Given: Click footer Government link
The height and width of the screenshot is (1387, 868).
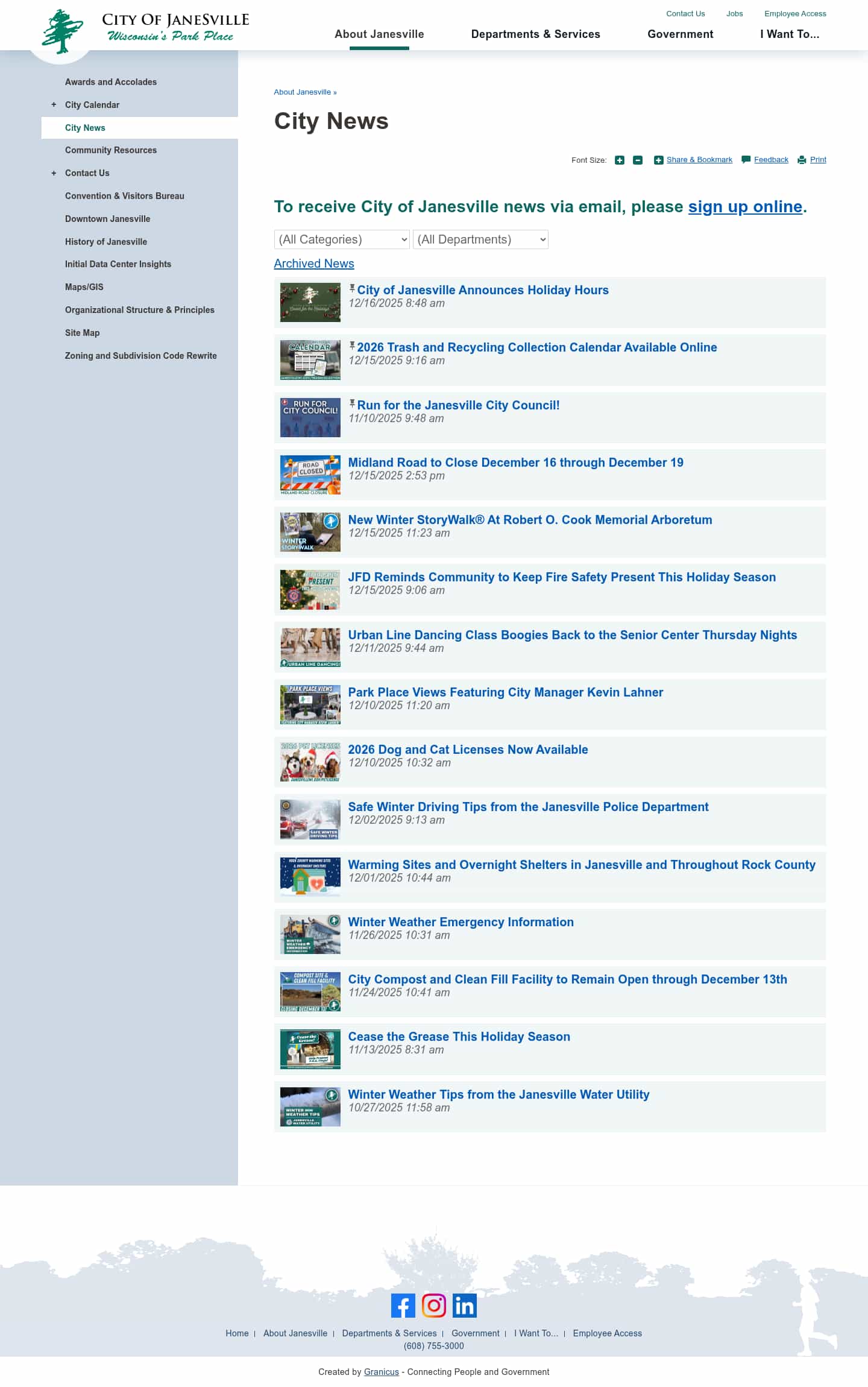Looking at the screenshot, I should click(x=476, y=1333).
